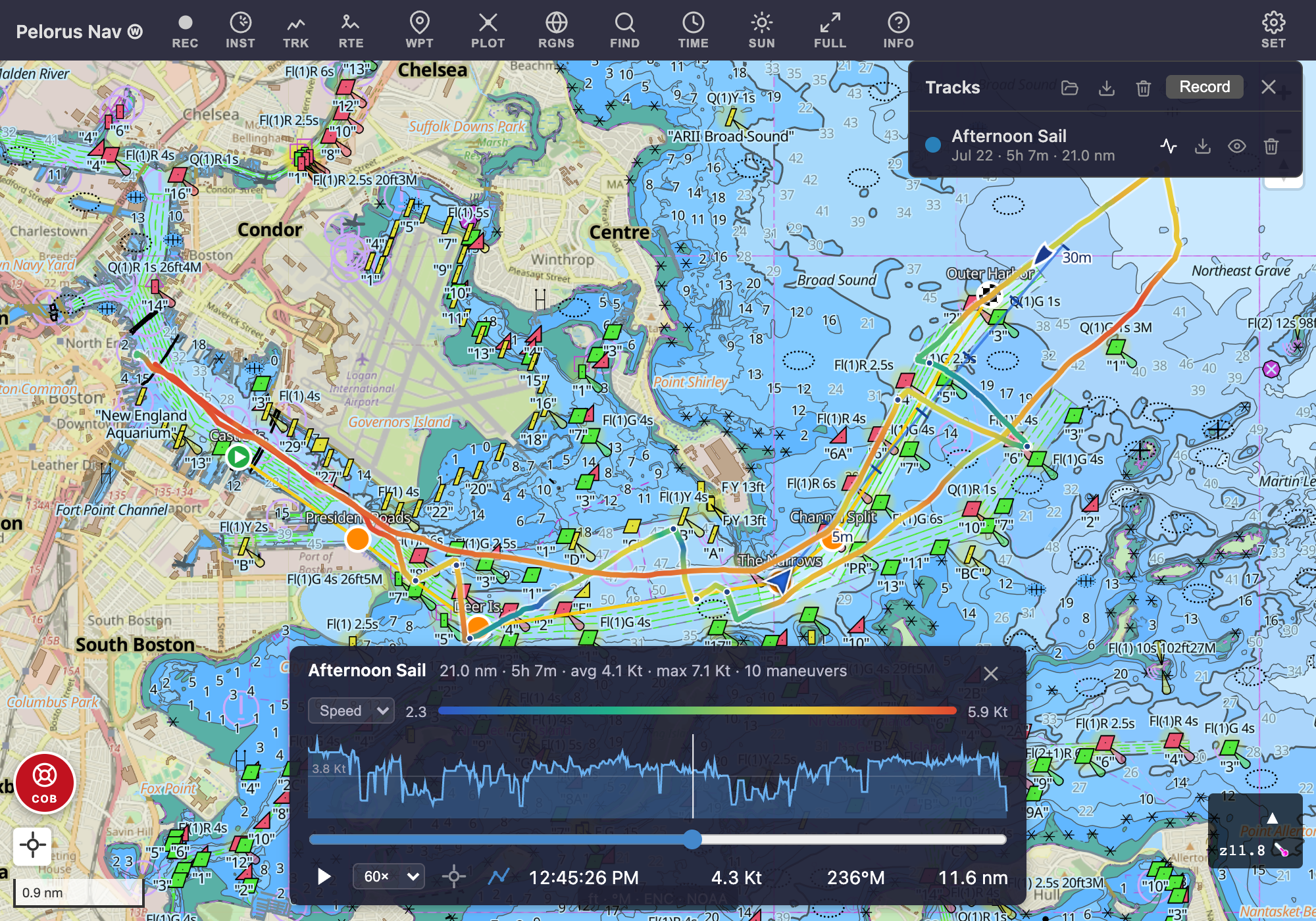Screen dimensions: 1316x921
Task: Click the 30m depth heading marker arrow
Action: (1043, 254)
